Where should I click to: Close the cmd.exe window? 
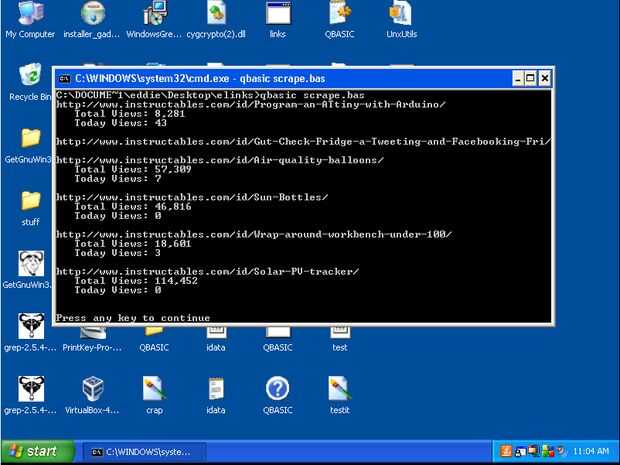(x=544, y=79)
